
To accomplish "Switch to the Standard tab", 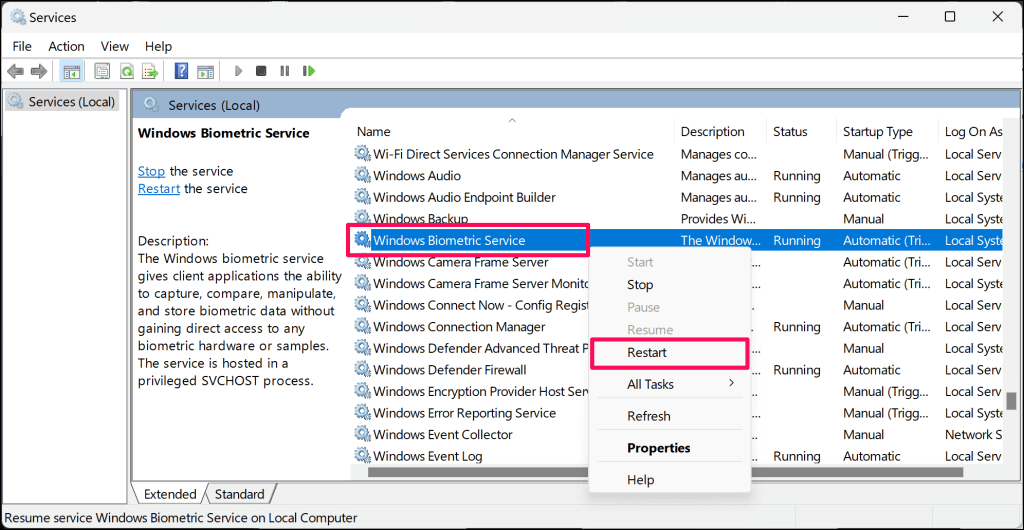I will (x=239, y=494).
